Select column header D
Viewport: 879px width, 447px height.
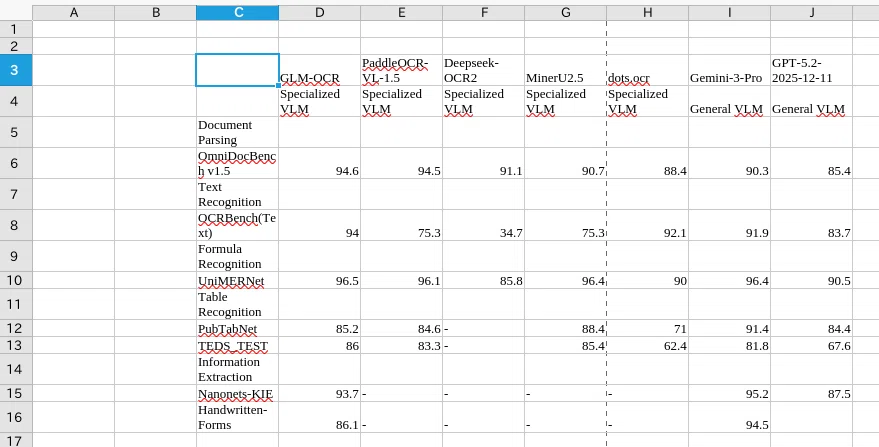pyautogui.click(x=320, y=13)
